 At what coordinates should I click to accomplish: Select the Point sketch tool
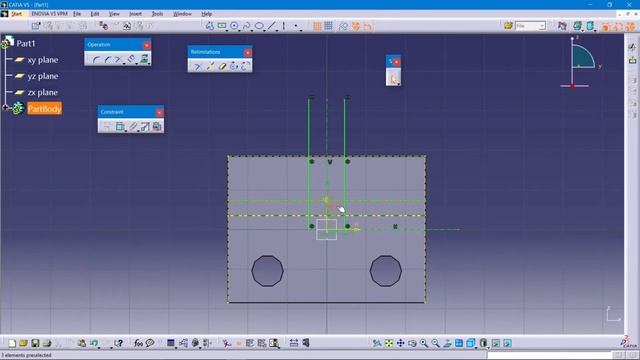point(296,26)
